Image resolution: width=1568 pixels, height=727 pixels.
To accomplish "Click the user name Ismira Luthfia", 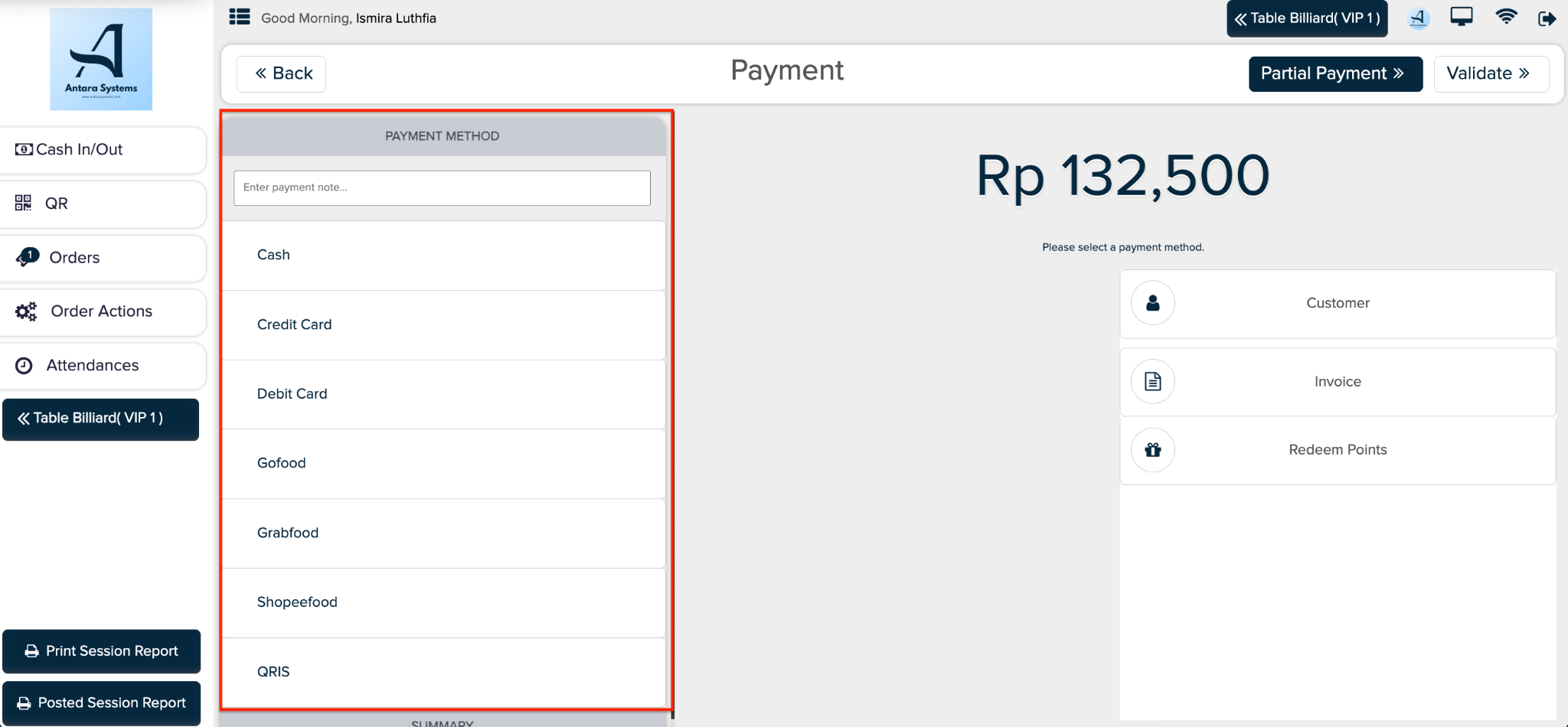I will pyautogui.click(x=396, y=18).
